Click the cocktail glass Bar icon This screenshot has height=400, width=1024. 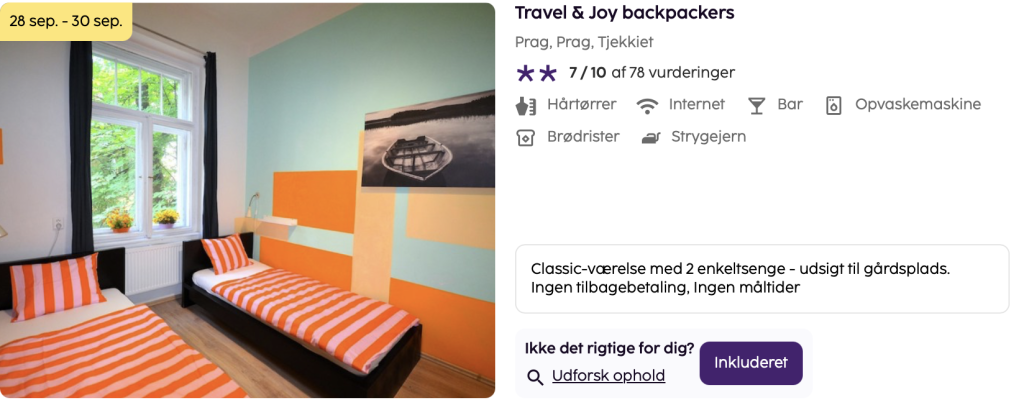(757, 105)
